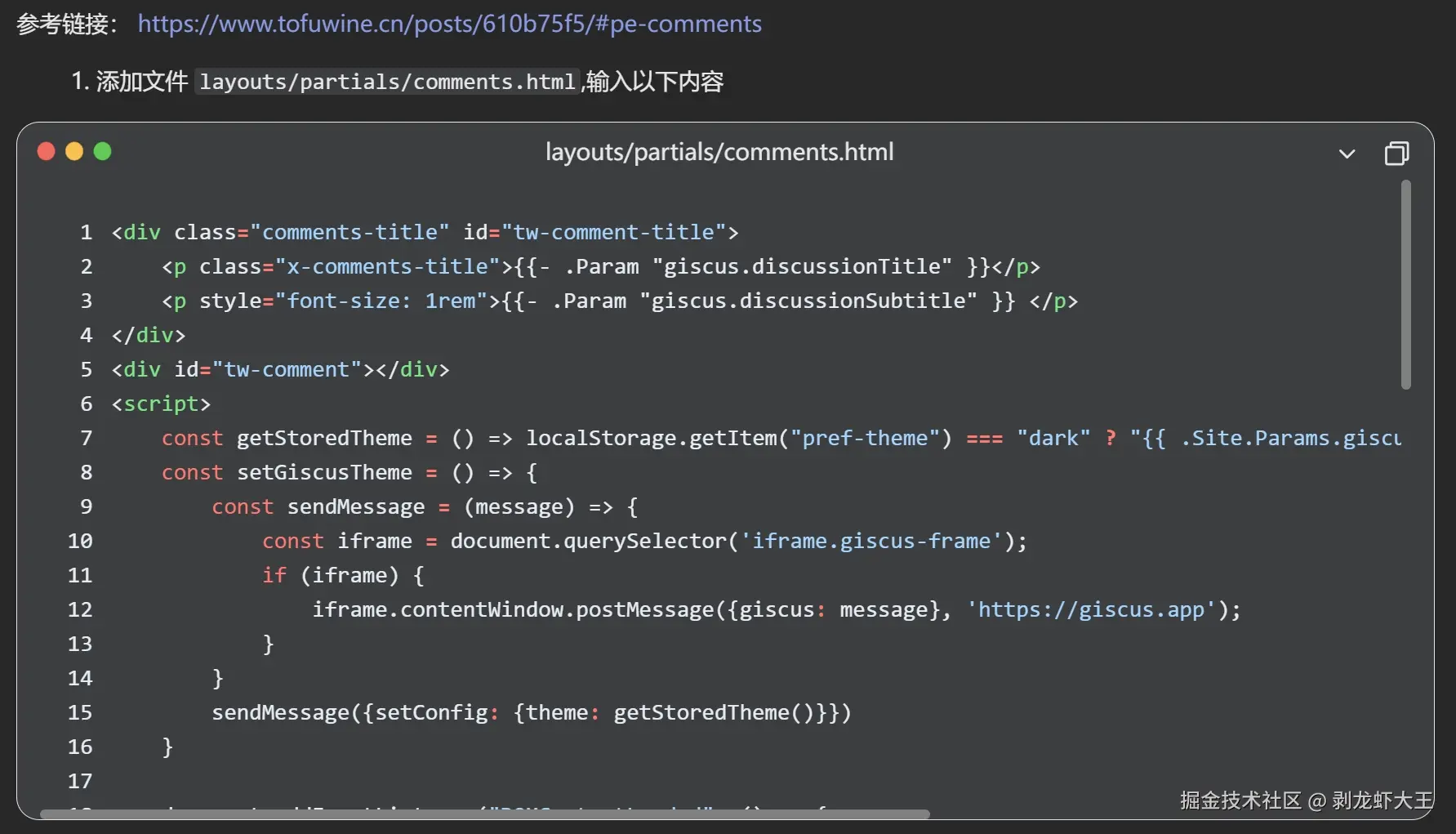This screenshot has width=1456, height=834.
Task: Click the green dot in code header
Action: pyautogui.click(x=102, y=151)
